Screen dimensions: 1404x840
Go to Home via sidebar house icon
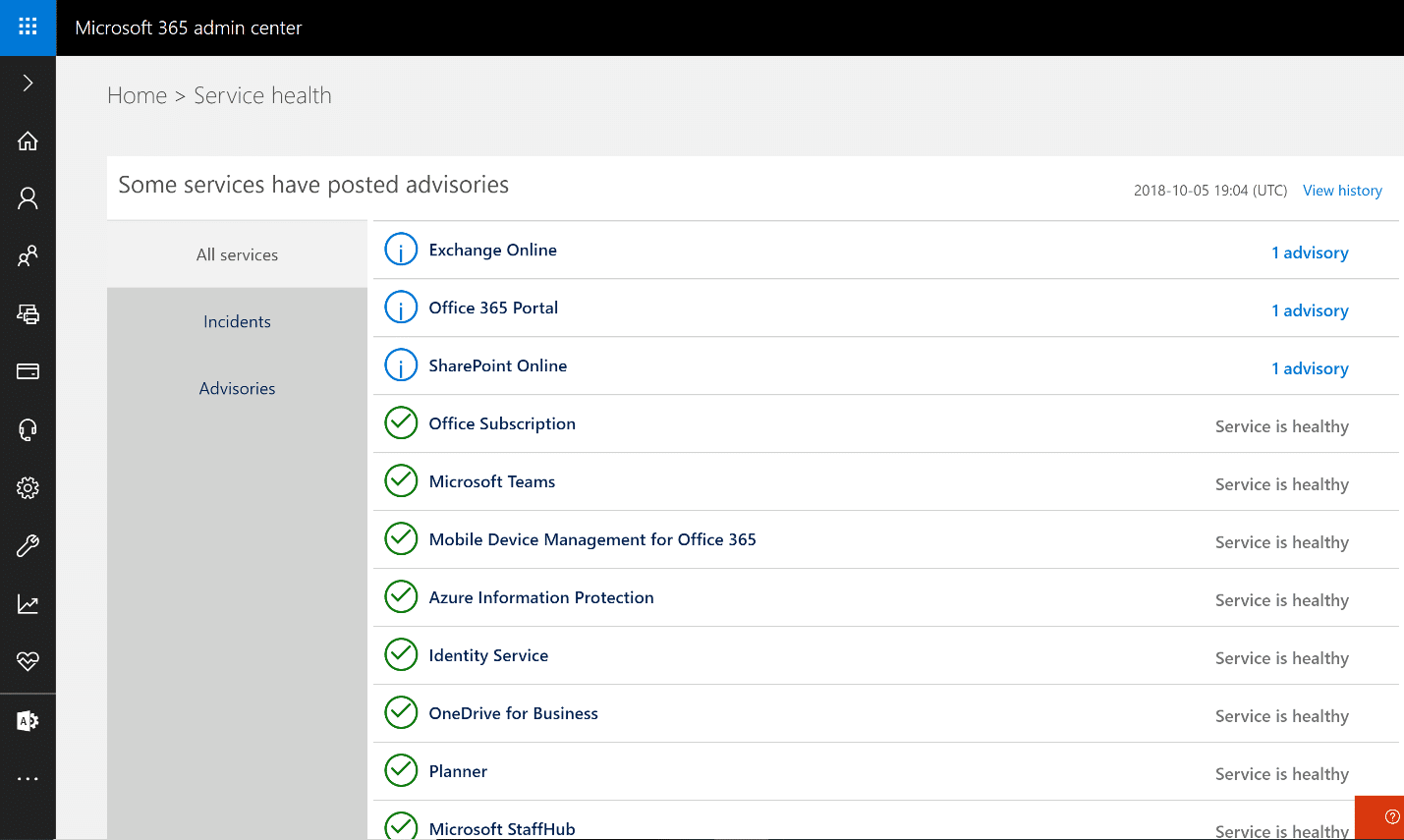[28, 141]
